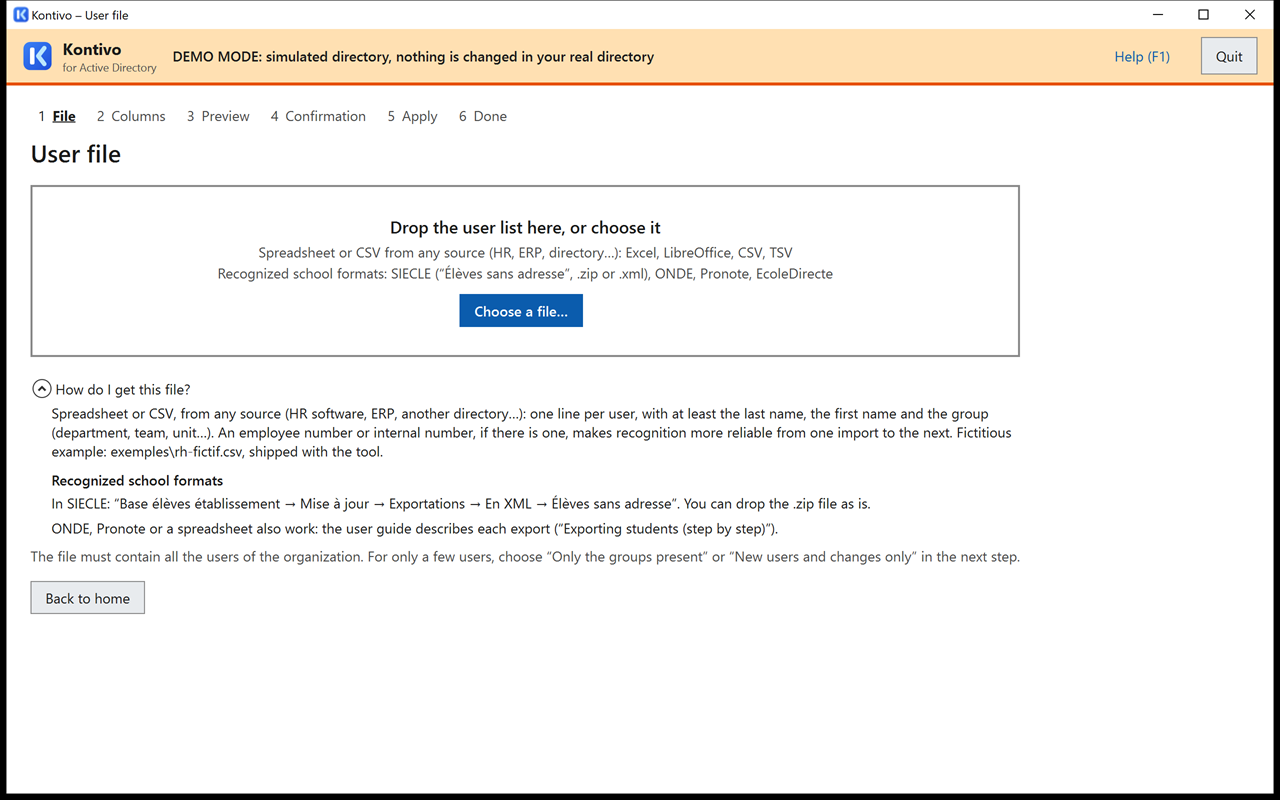The width and height of the screenshot is (1280, 800).
Task: Maximize the Kontivo window
Action: 1204,15
